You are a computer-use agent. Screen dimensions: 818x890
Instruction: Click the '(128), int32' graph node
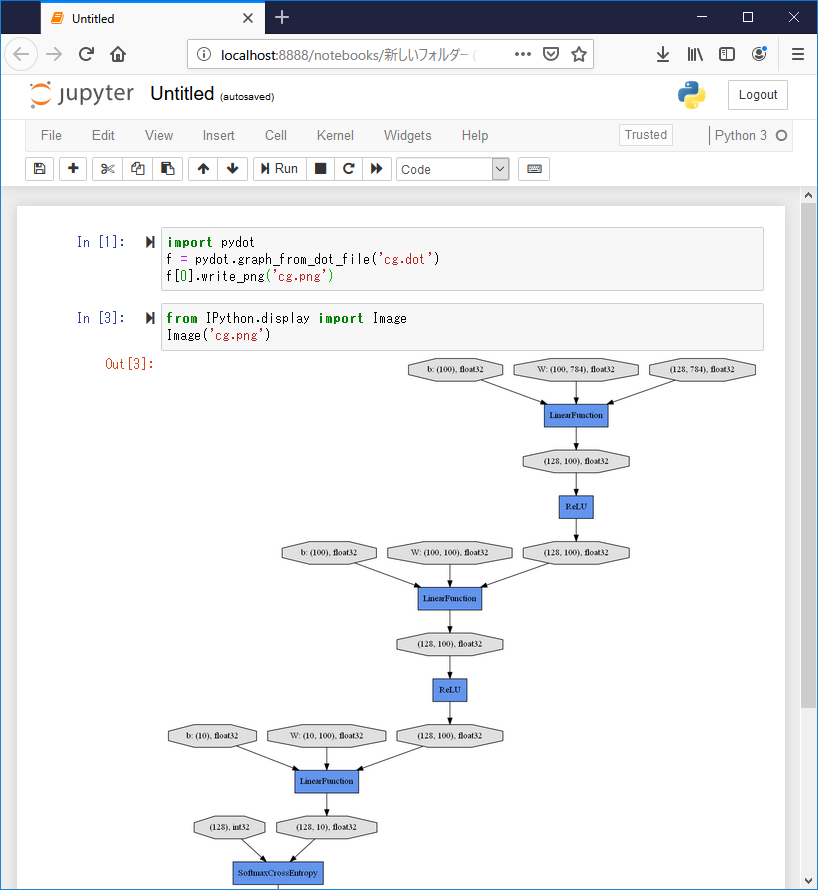[x=229, y=827]
